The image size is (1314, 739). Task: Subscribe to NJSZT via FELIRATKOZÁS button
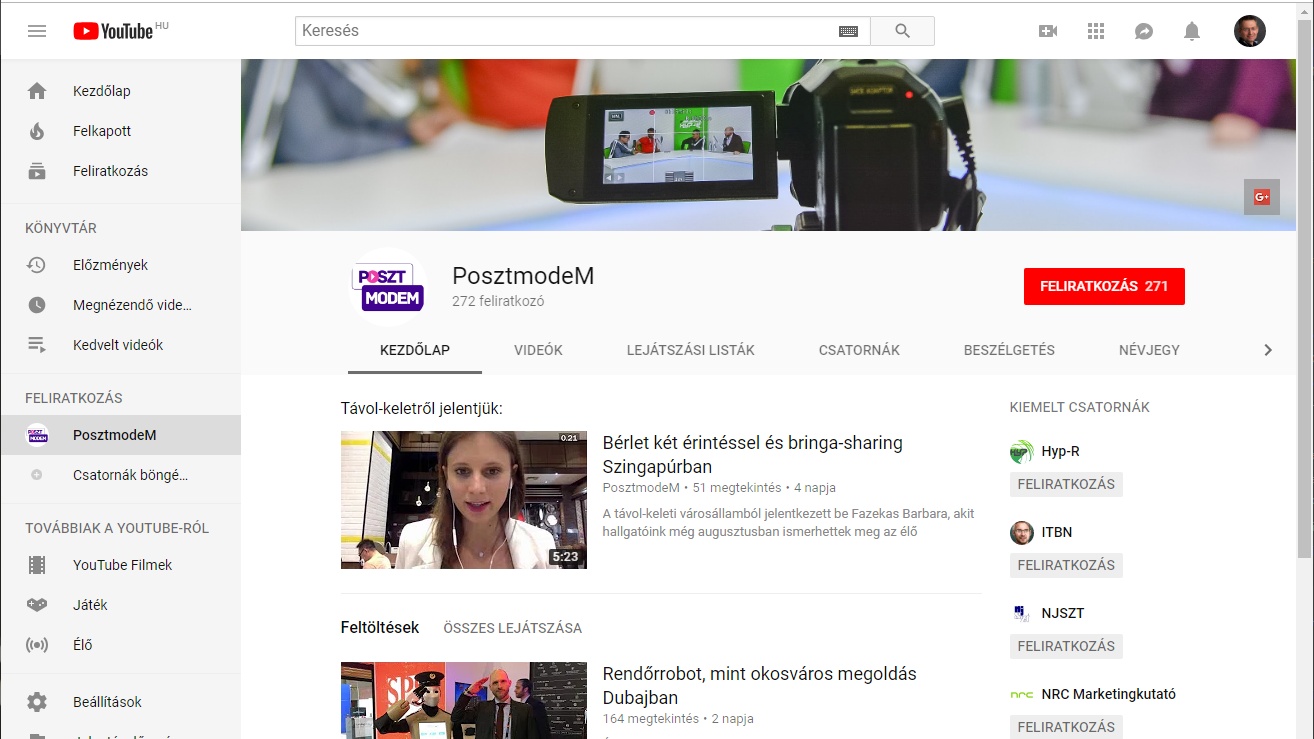click(1066, 646)
